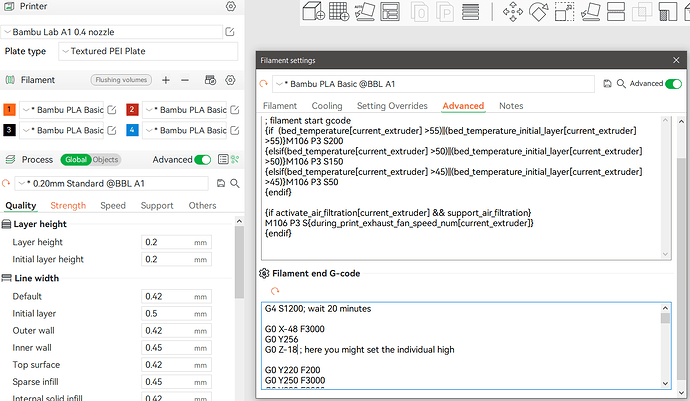
Task: Select the Cut tool icon
Action: tap(616, 11)
